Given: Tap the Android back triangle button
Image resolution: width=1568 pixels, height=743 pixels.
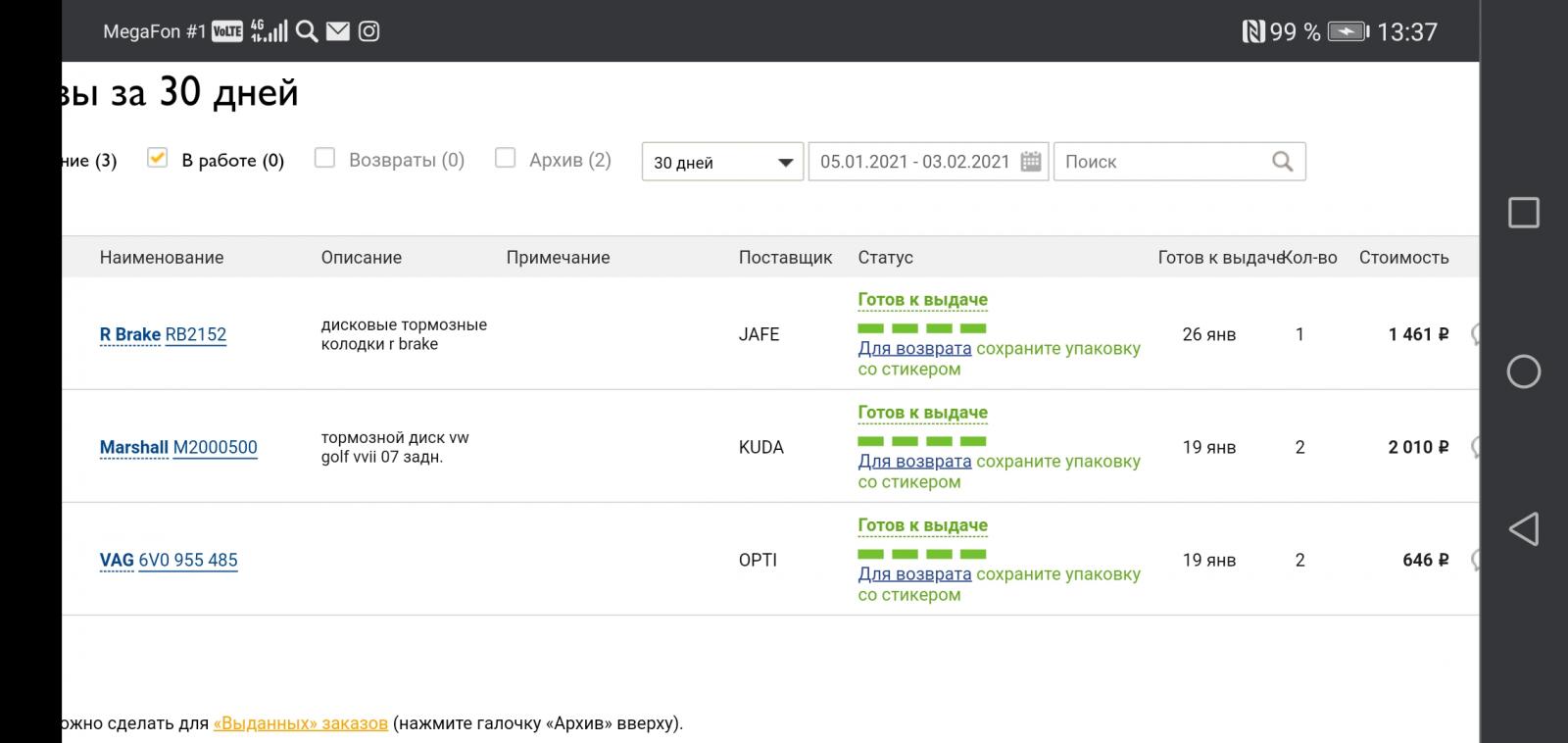Looking at the screenshot, I should tap(1523, 529).
